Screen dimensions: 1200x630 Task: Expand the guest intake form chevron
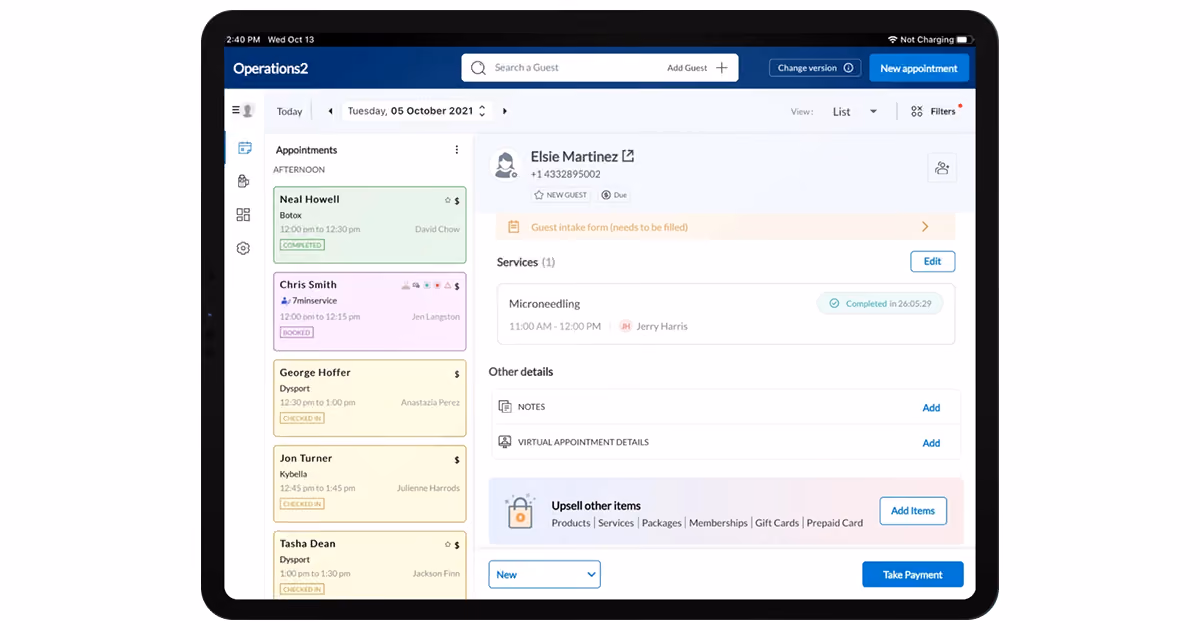[925, 227]
